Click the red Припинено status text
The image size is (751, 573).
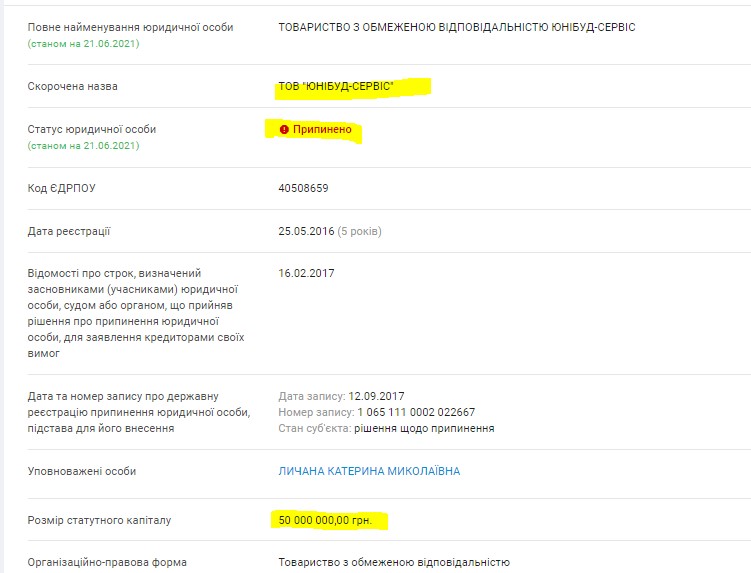pos(322,130)
